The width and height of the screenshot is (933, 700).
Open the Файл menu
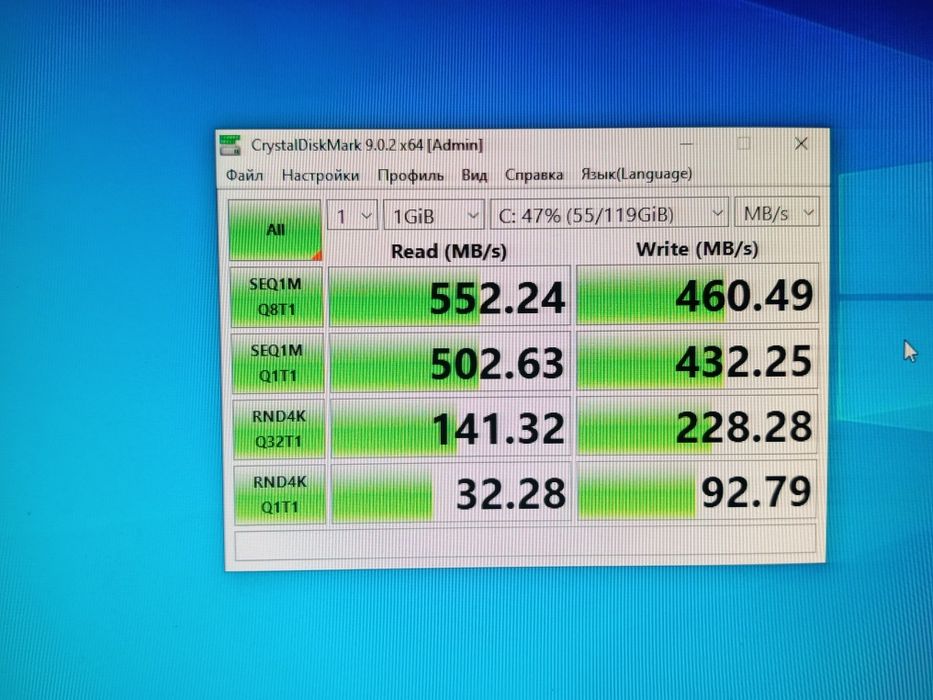pyautogui.click(x=245, y=176)
